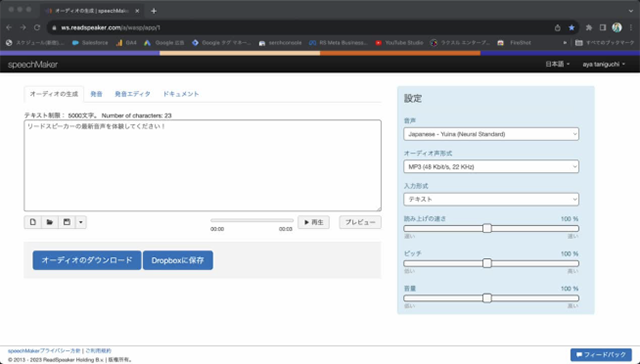This screenshot has width=640, height=364.
Task: Click the share icon in the address bar
Action: [558, 28]
